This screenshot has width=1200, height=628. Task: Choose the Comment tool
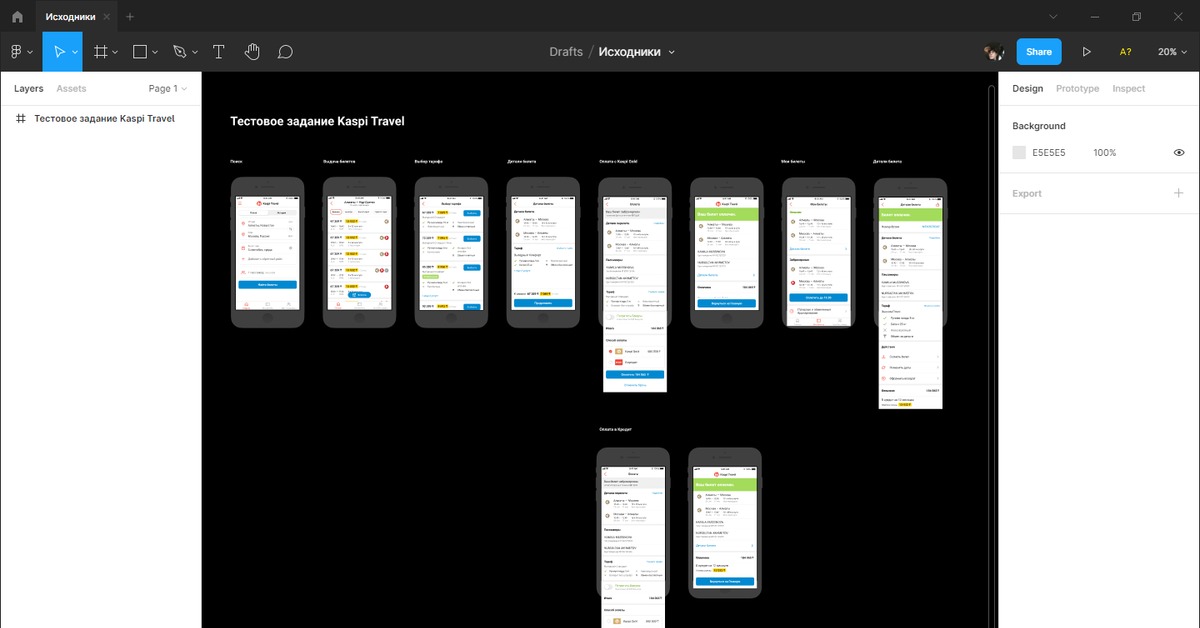285,52
